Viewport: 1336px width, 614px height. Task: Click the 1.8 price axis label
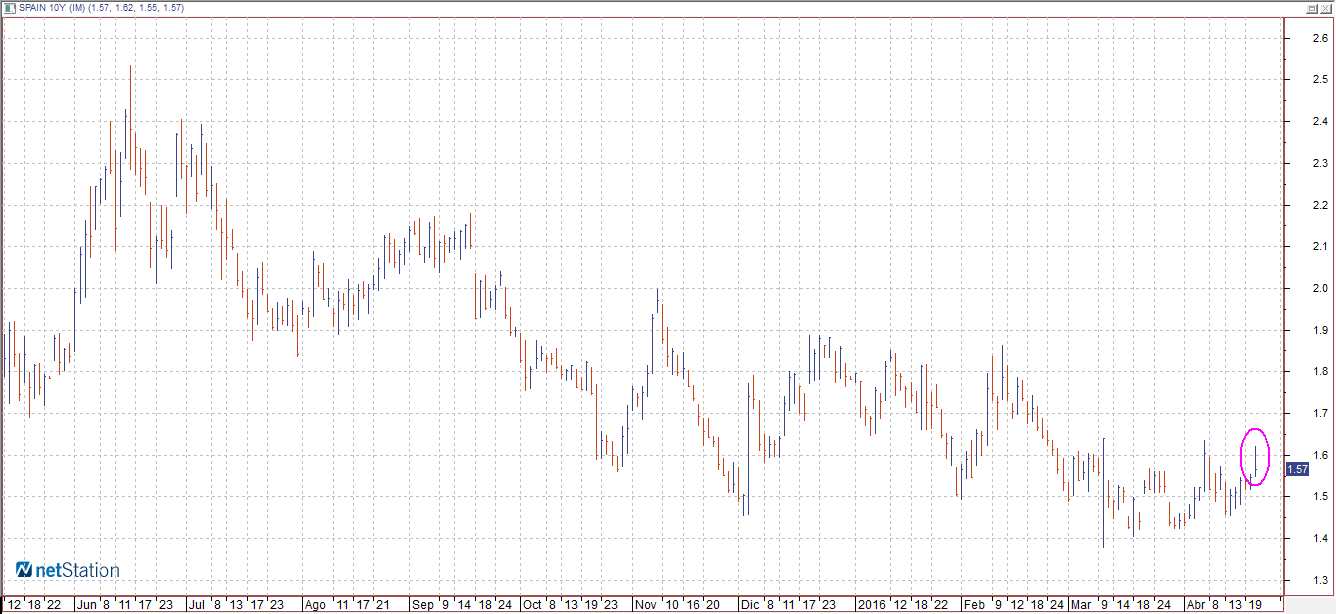click(x=1320, y=372)
